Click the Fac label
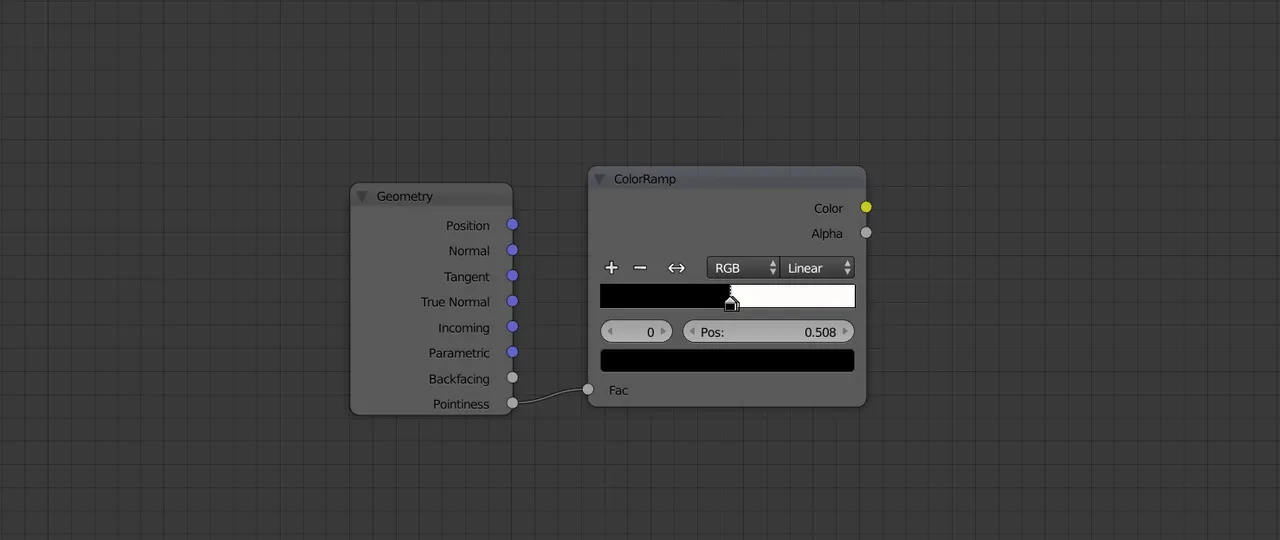This screenshot has height=540, width=1280. tap(619, 390)
